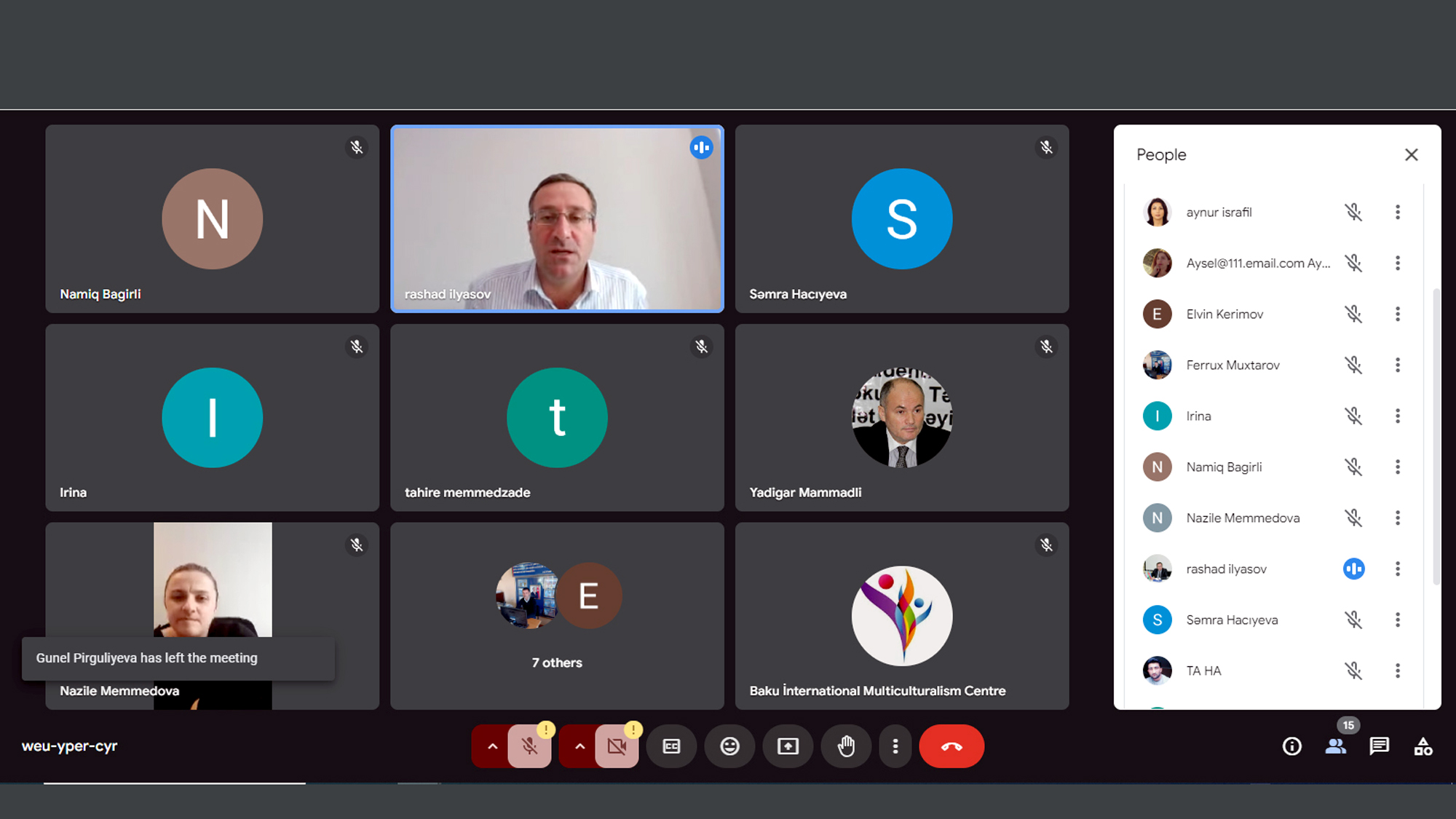
Task: Toggle the disabled camera button
Action: tap(617, 746)
